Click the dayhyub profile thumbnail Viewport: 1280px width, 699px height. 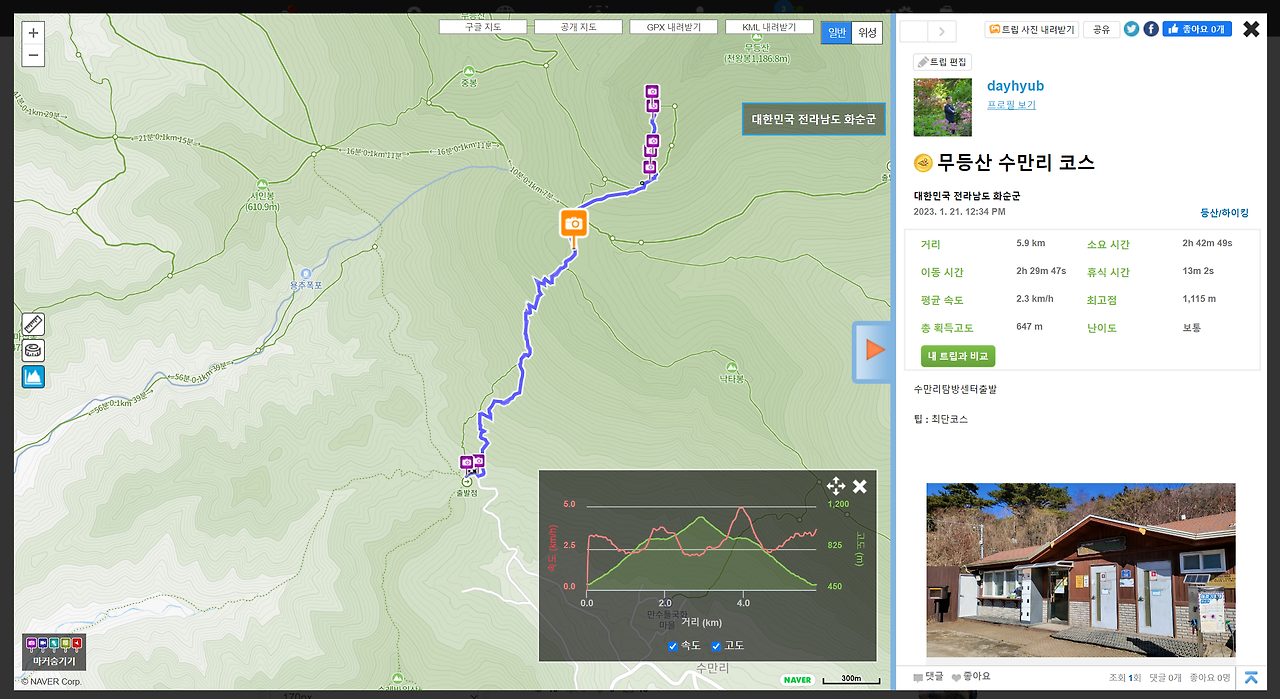pyautogui.click(x=942, y=107)
